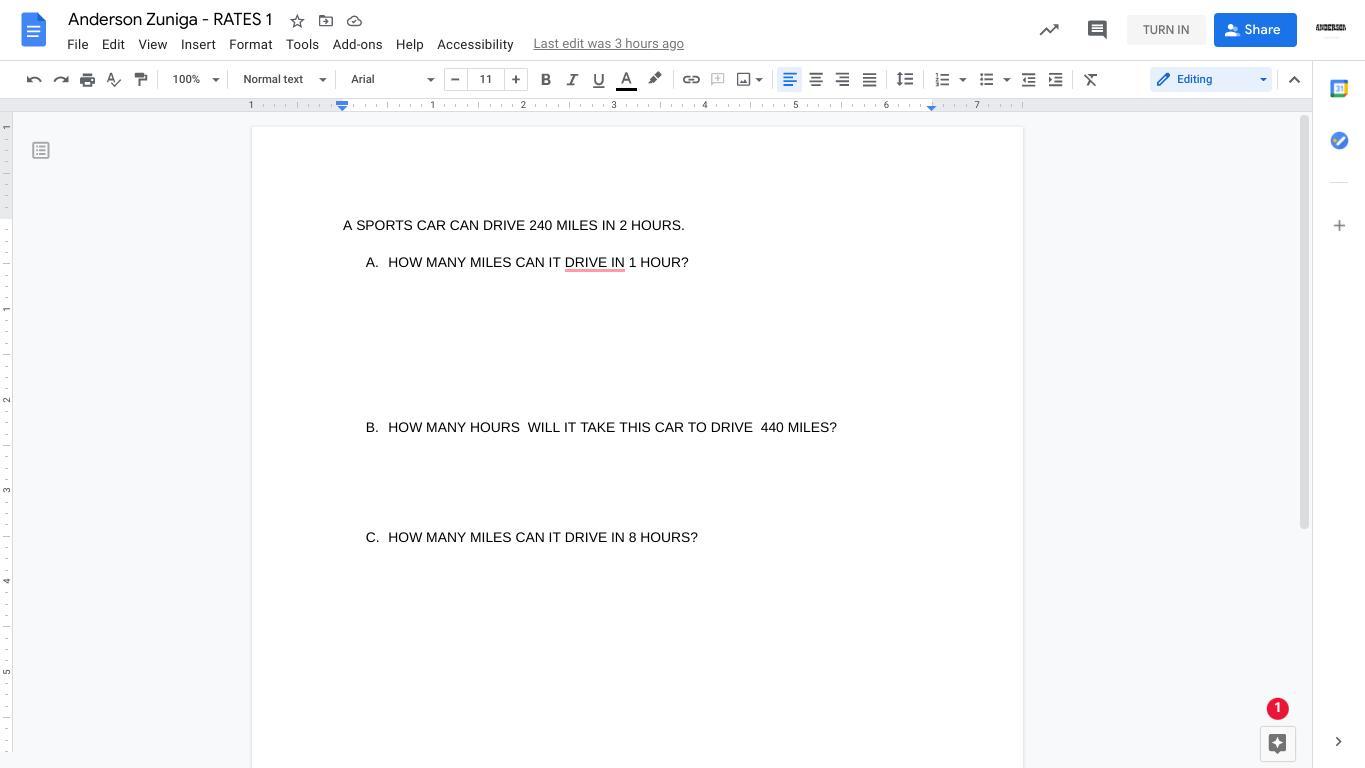Star this document
This screenshot has width=1365, height=768.
click(297, 21)
